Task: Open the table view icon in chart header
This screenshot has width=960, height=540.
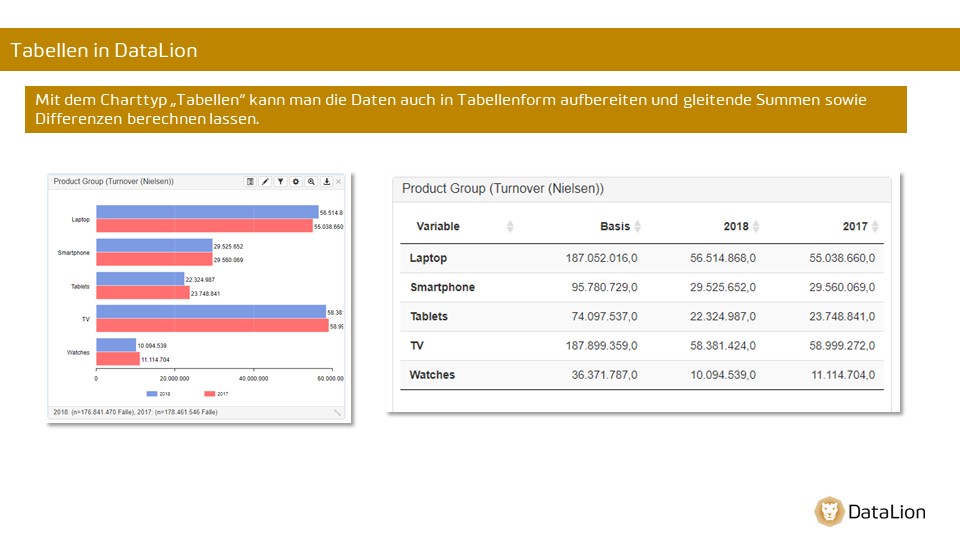Action: pyautogui.click(x=250, y=182)
